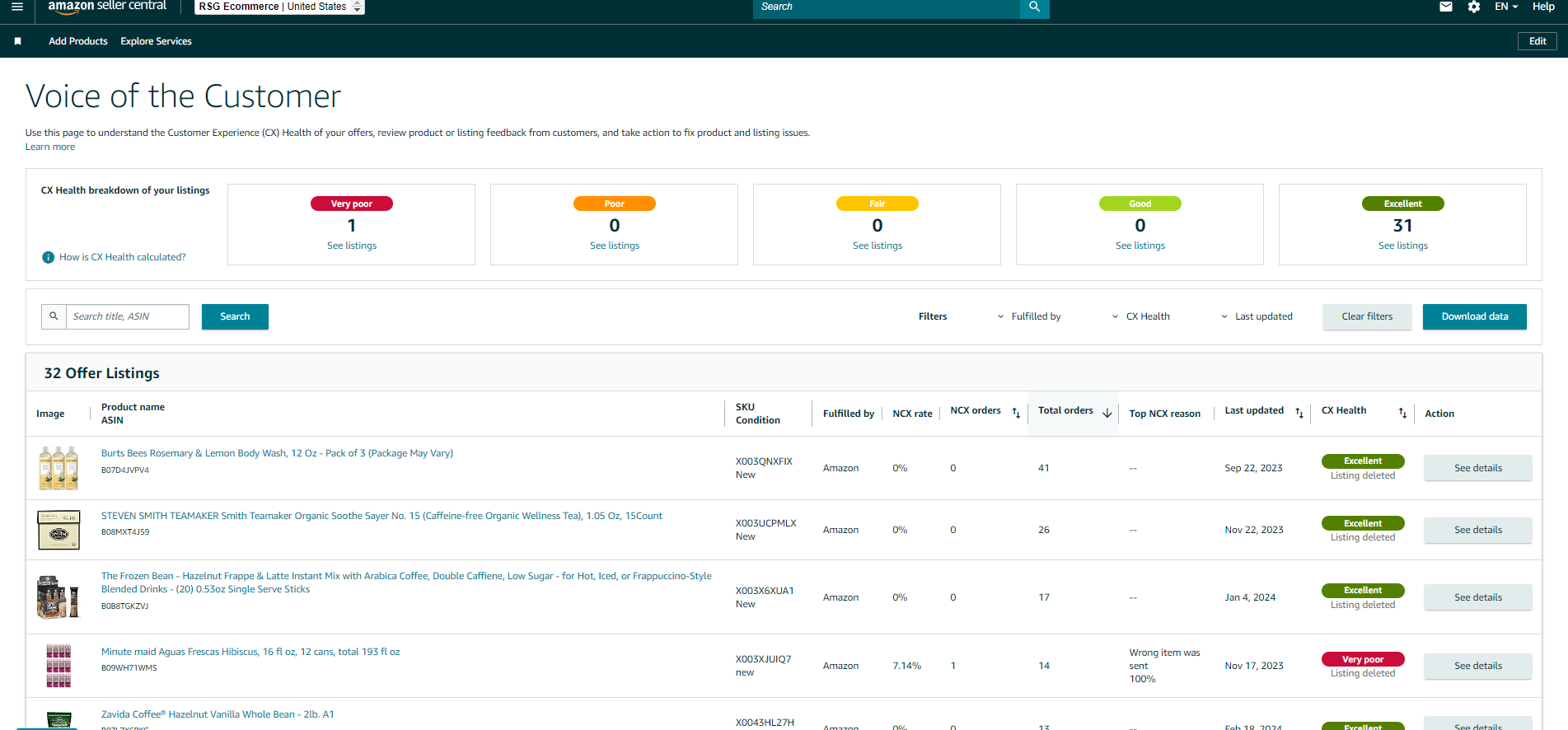See details for The Frozen Bean listing

[1478, 597]
